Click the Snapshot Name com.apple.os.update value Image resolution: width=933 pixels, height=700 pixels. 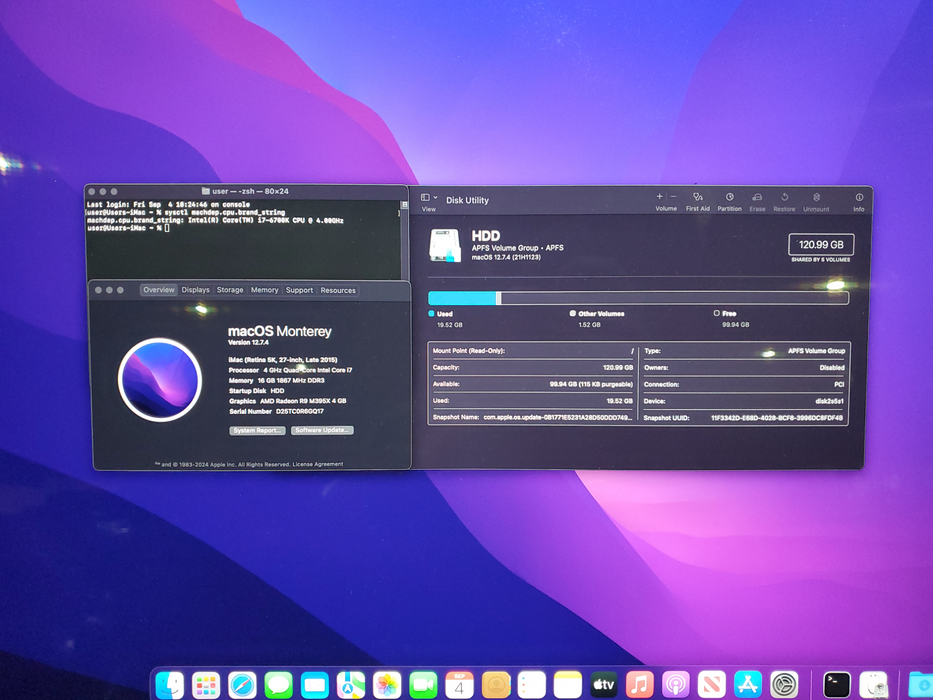(558, 417)
